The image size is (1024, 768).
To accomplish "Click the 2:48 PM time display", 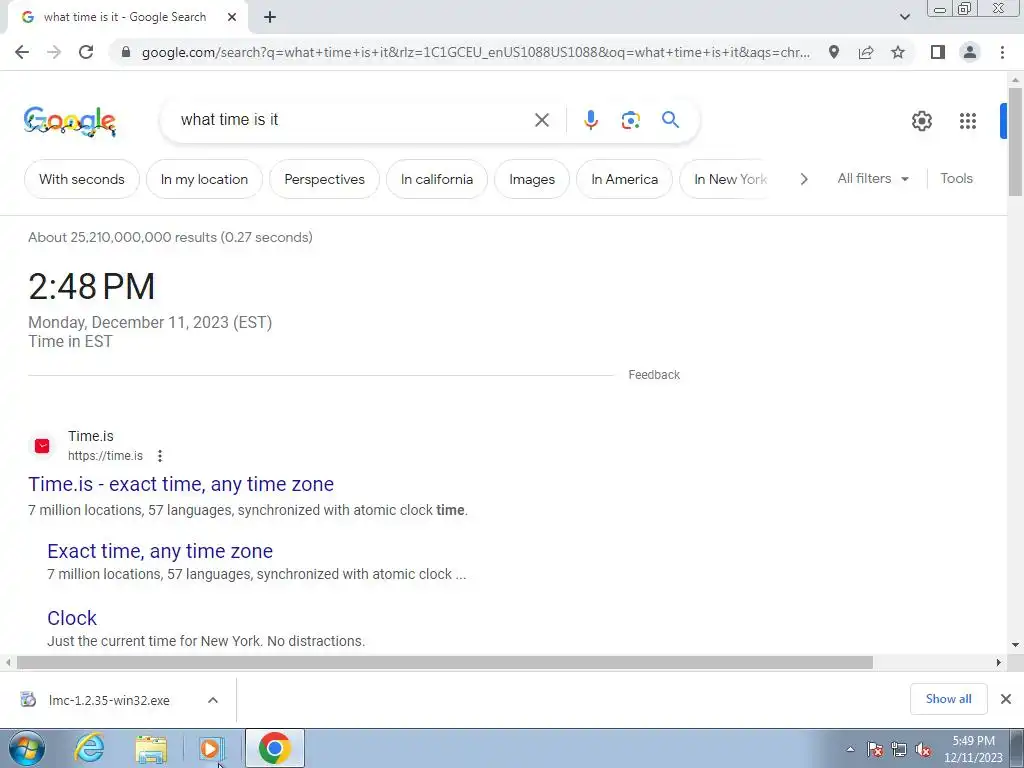I will [x=91, y=287].
